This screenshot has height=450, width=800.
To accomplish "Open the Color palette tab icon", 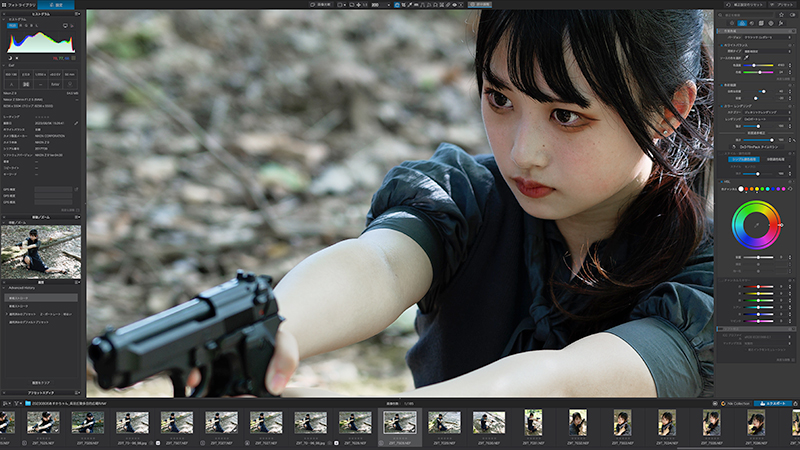I will [x=742, y=23].
